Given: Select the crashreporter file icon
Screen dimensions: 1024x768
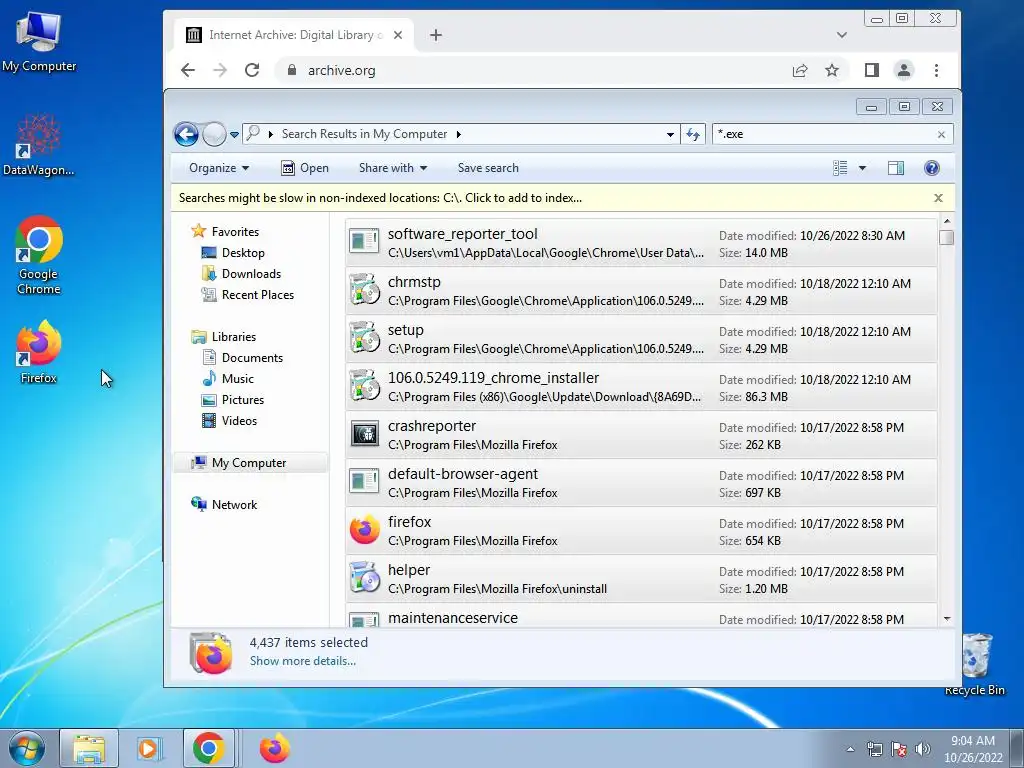Looking at the screenshot, I should pos(364,434).
